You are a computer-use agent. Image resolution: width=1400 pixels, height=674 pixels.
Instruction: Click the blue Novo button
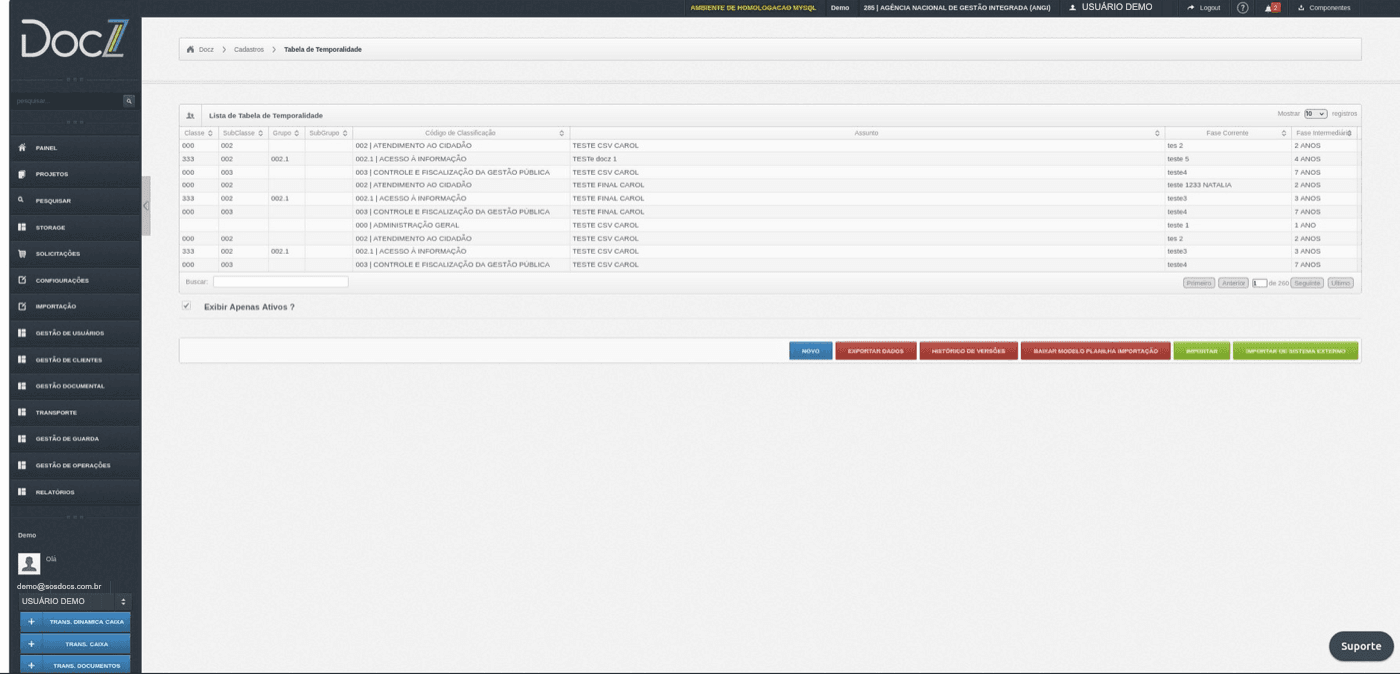810,351
